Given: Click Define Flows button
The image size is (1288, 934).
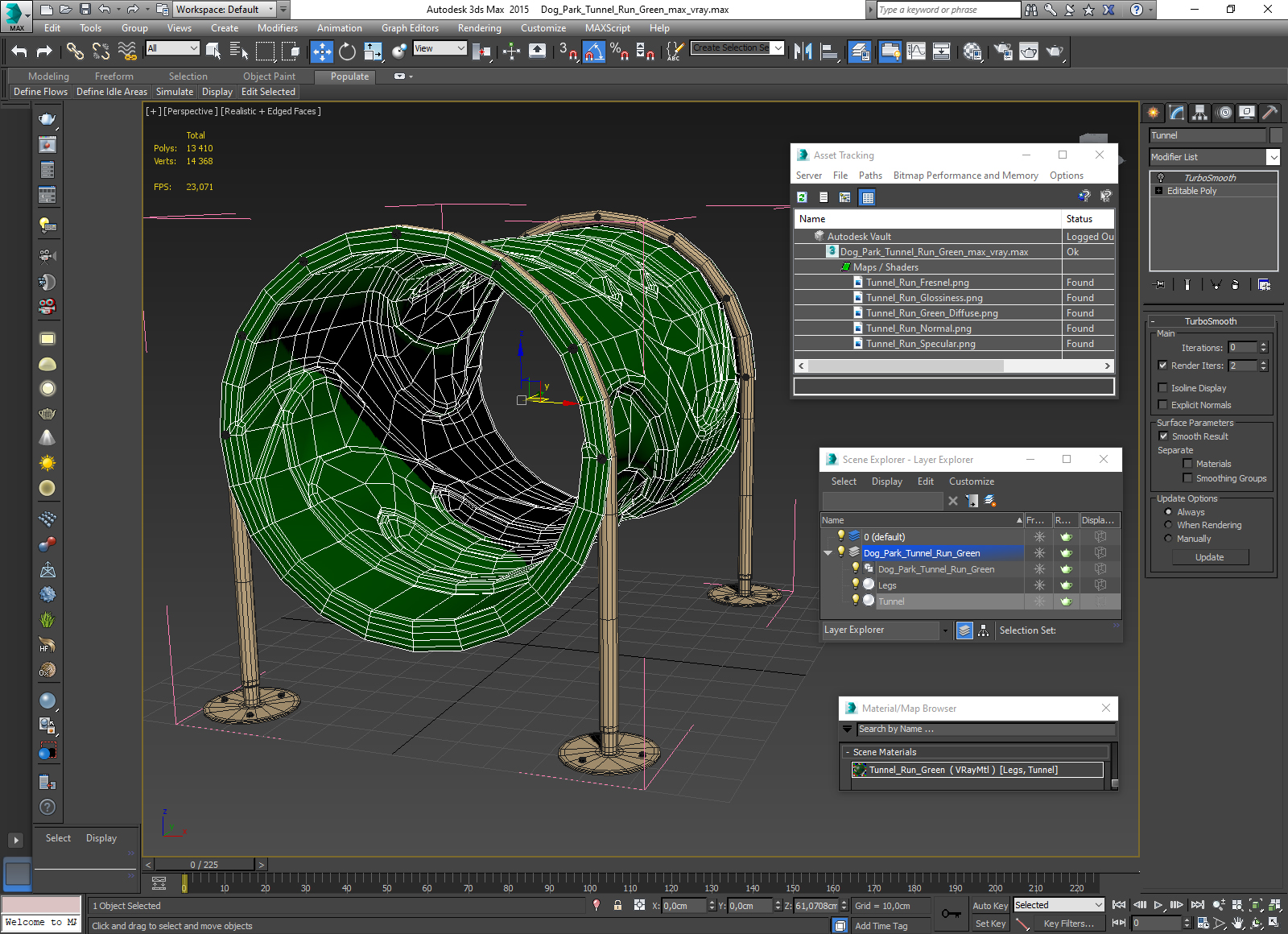Looking at the screenshot, I should [40, 92].
